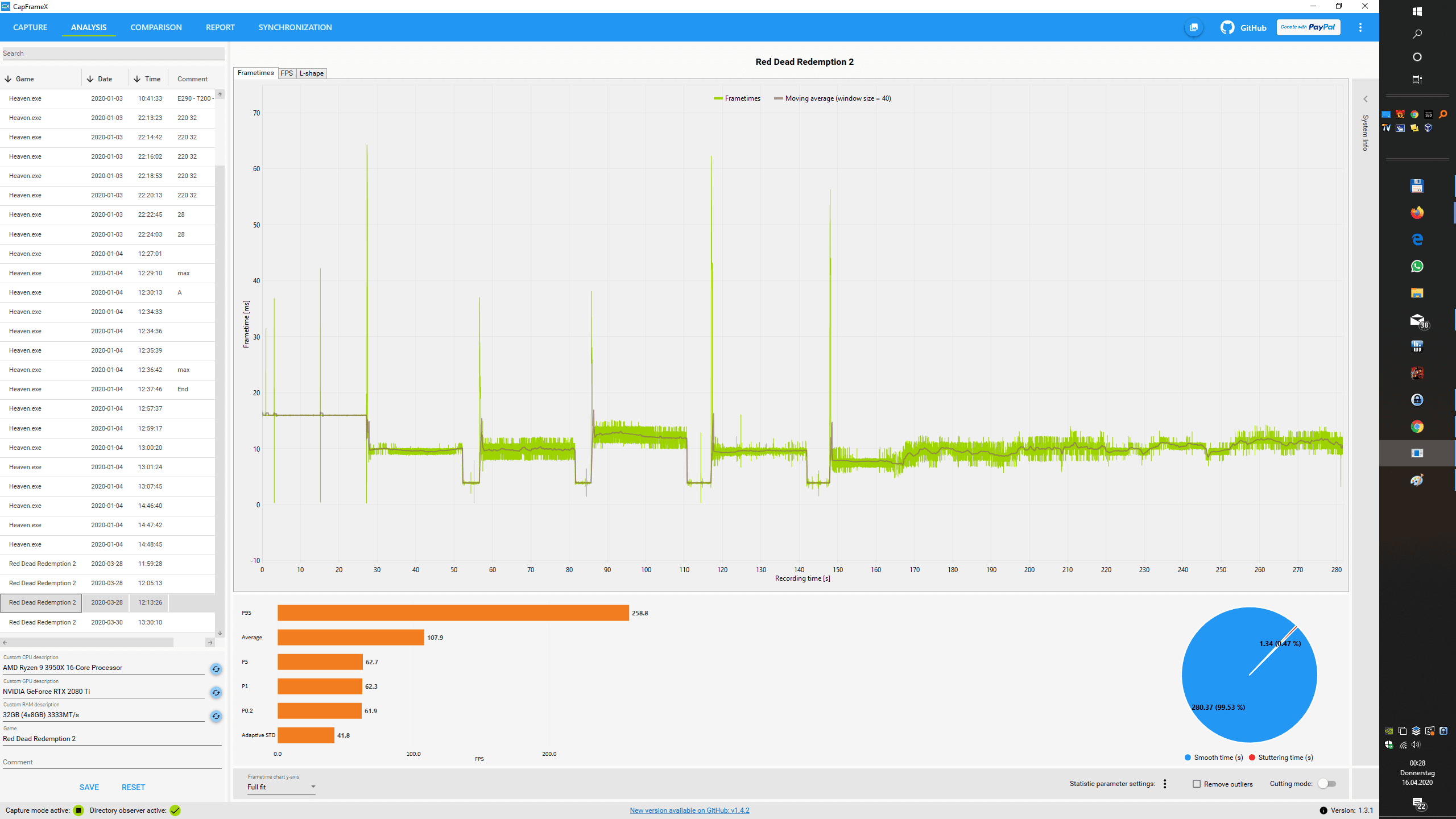1456x819 pixels.
Task: Switch to the COMPARISON tab
Action: click(x=156, y=27)
